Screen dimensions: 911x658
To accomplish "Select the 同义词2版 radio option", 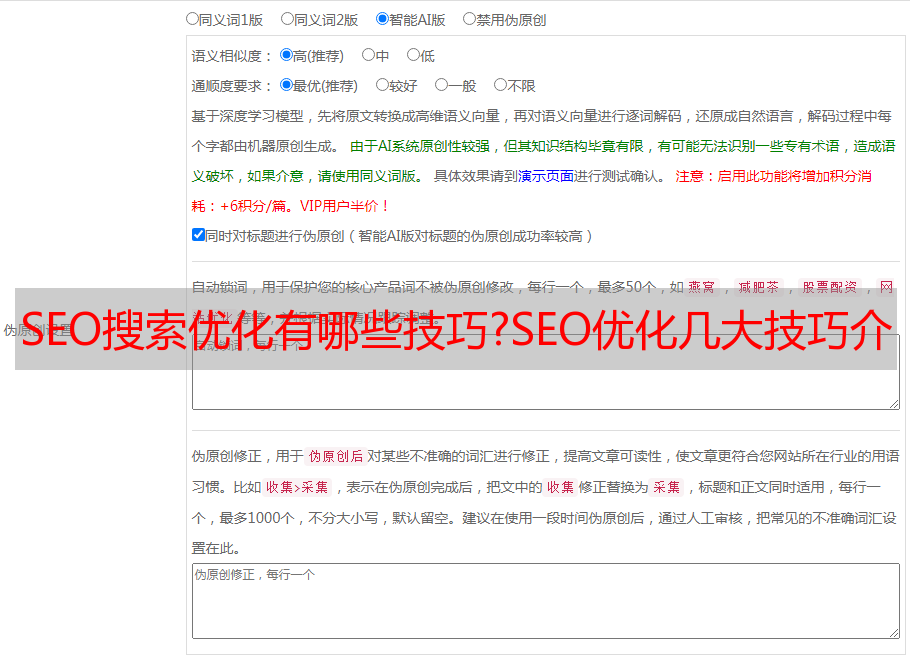I will [287, 19].
